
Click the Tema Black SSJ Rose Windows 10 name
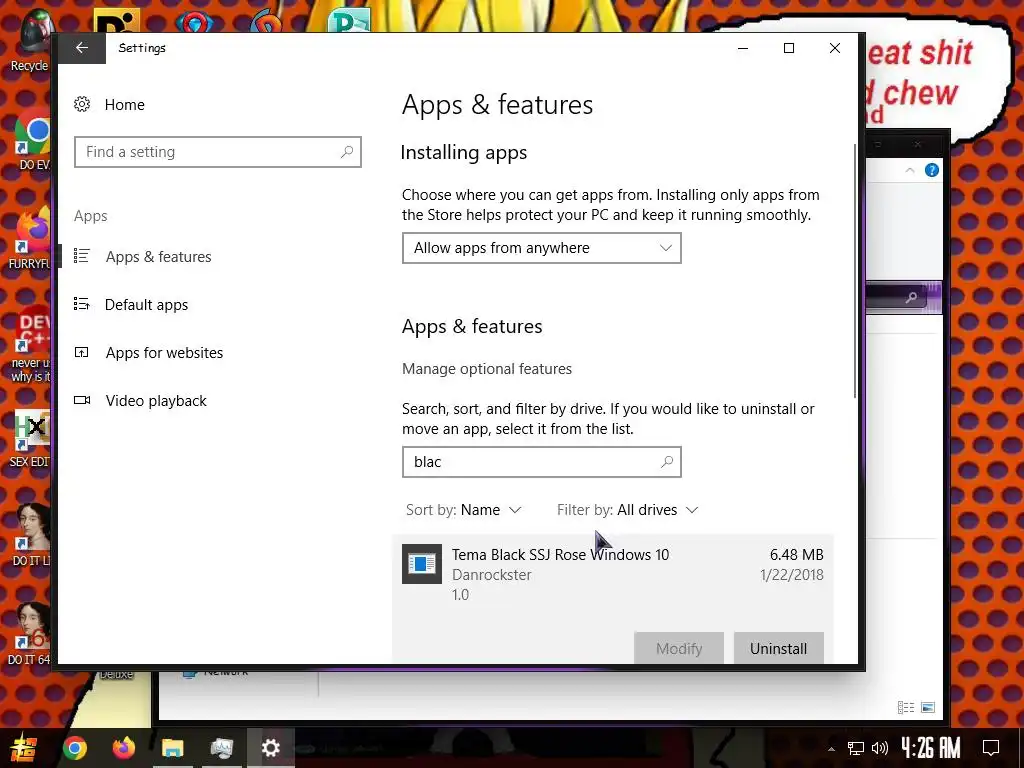[560, 554]
